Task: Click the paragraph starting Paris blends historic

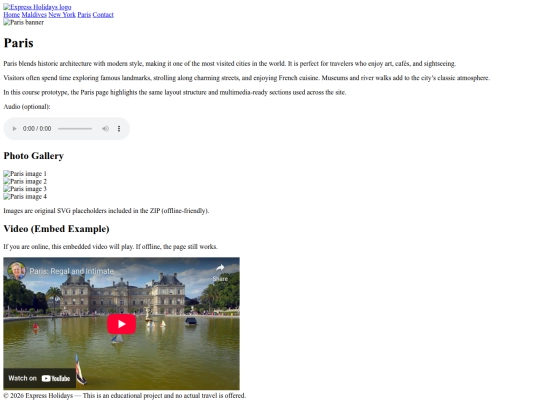Action: (230, 64)
